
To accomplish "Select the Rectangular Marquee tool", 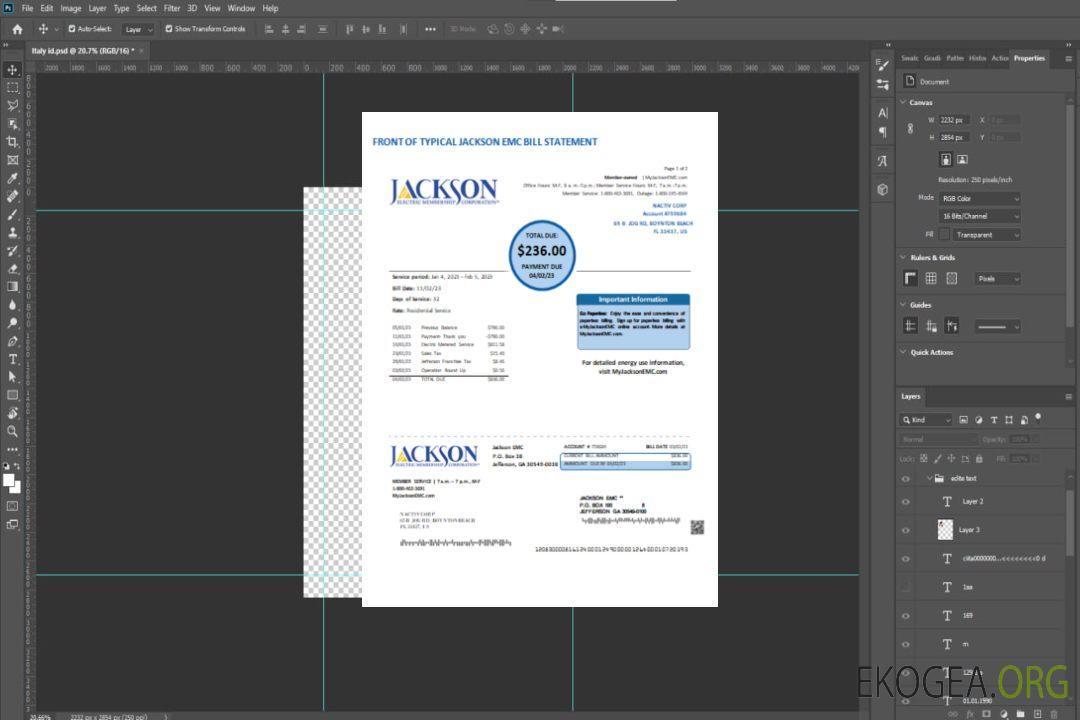I will (x=12, y=88).
